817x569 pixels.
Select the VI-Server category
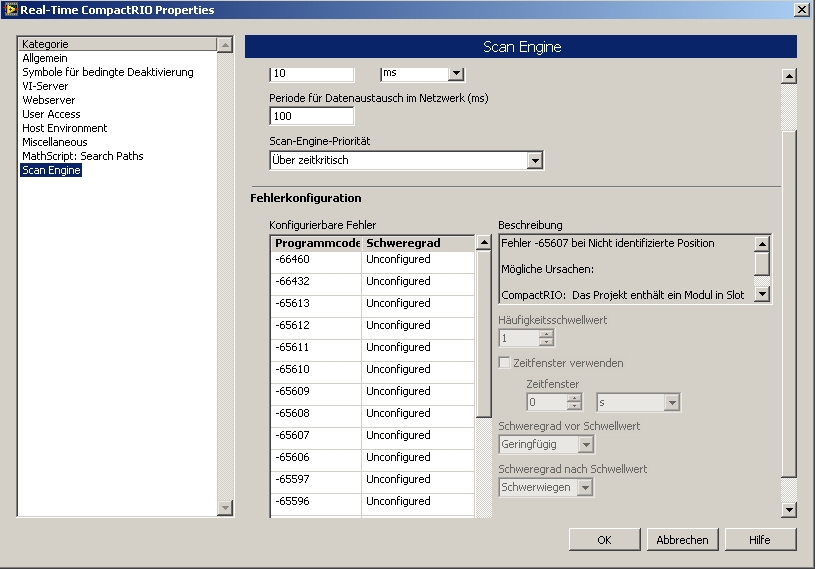tap(45, 86)
